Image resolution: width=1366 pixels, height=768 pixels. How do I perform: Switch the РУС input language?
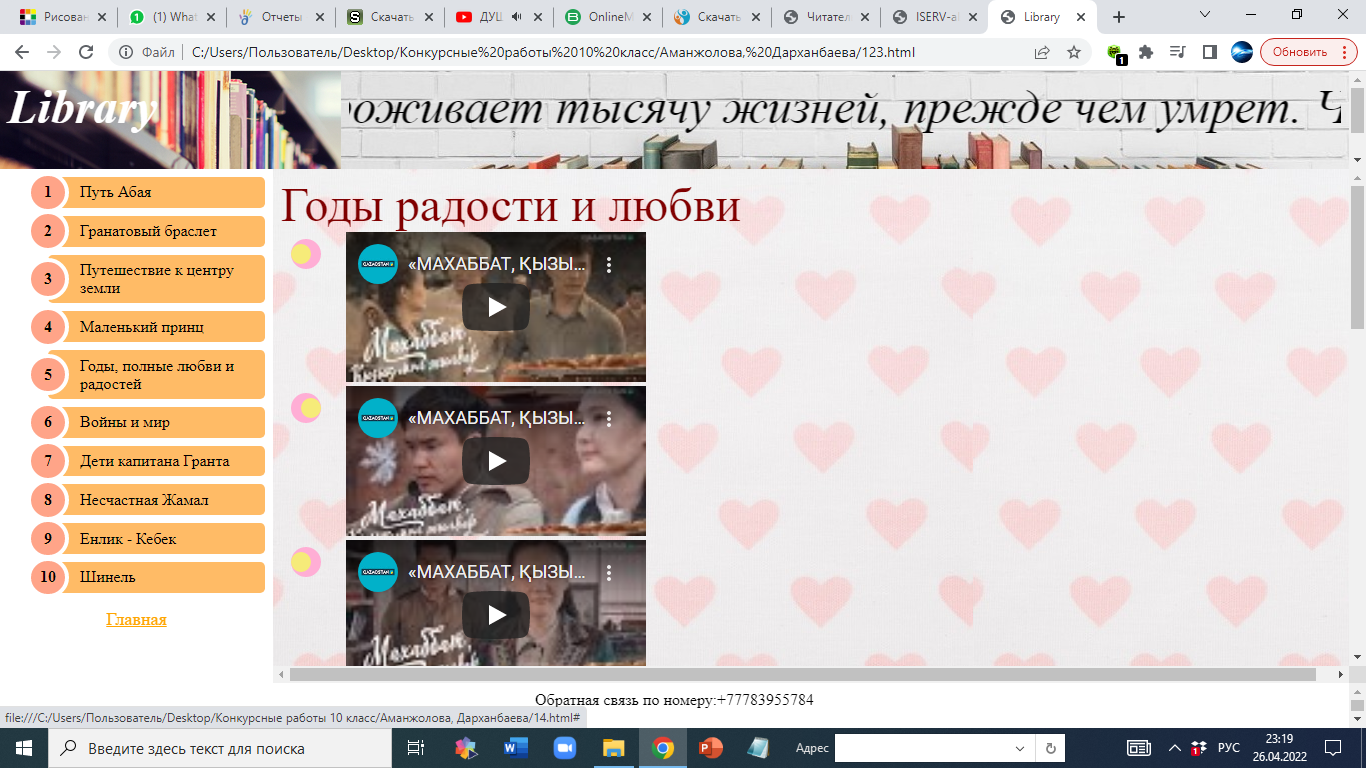click(x=1229, y=748)
